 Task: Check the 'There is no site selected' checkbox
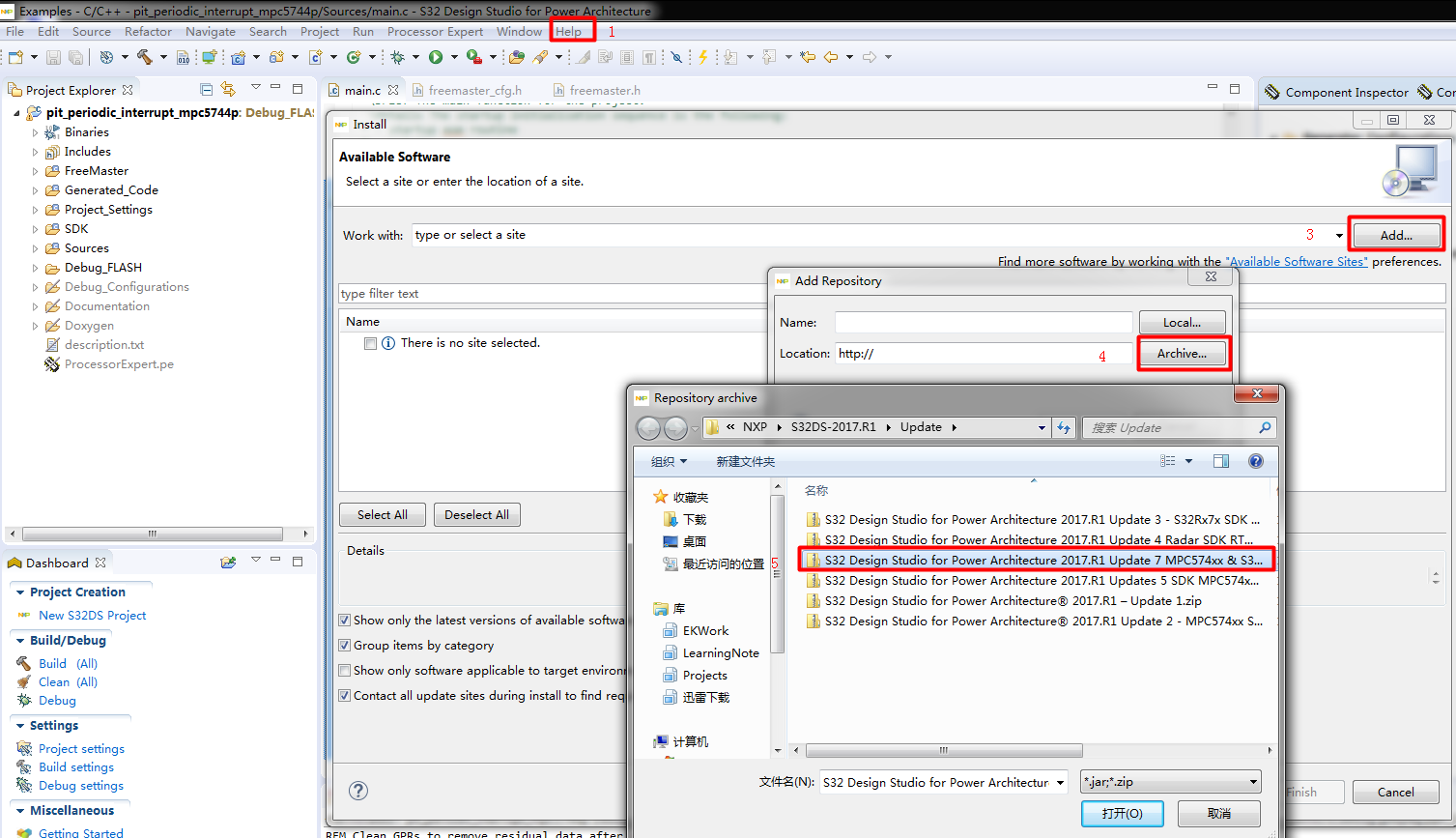click(x=370, y=343)
